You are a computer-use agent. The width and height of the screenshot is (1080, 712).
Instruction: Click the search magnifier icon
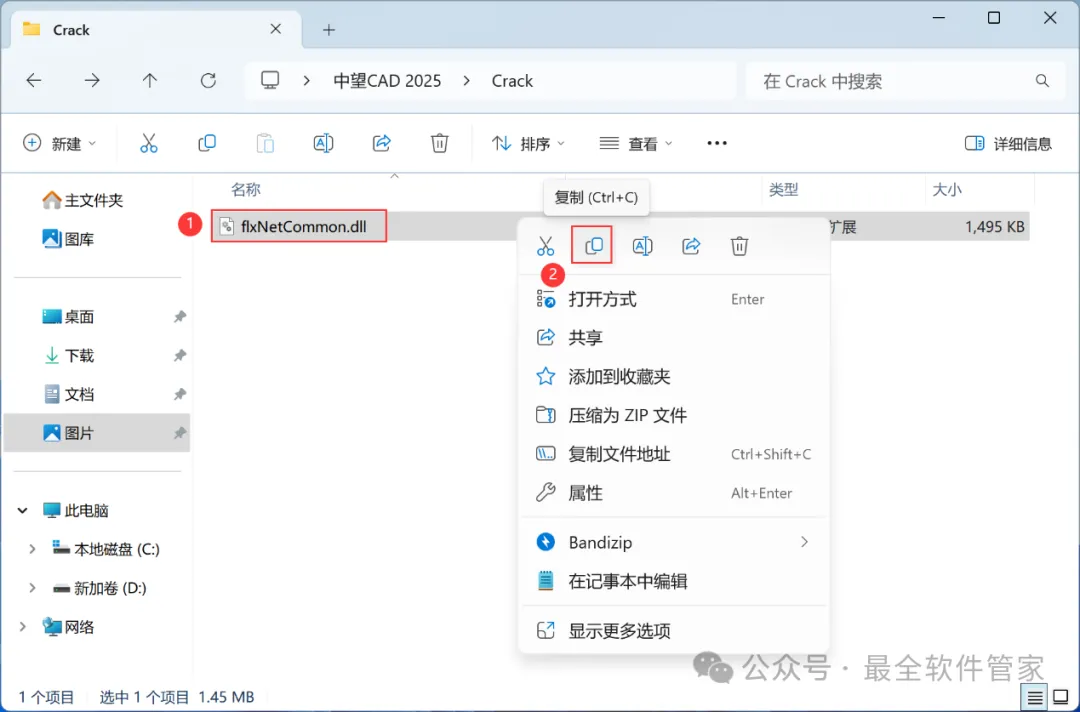pyautogui.click(x=1042, y=81)
